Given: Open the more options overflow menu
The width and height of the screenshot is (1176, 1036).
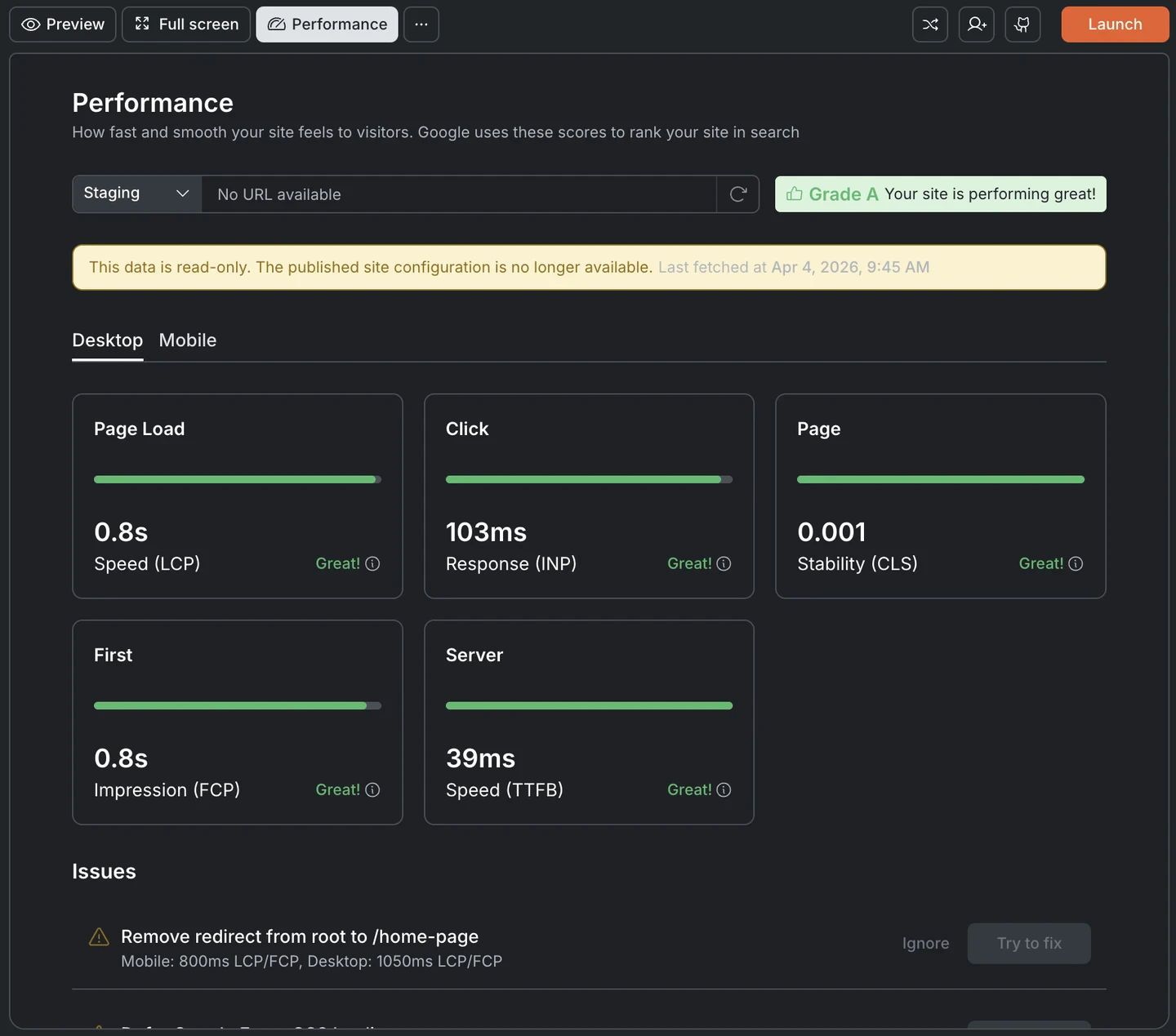Looking at the screenshot, I should (421, 24).
